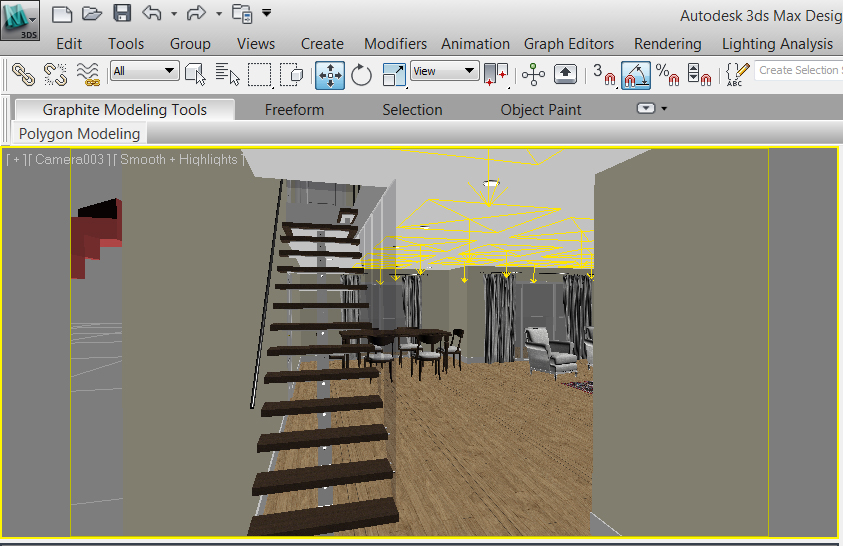
Task: Open the Create menu
Action: pyautogui.click(x=322, y=44)
